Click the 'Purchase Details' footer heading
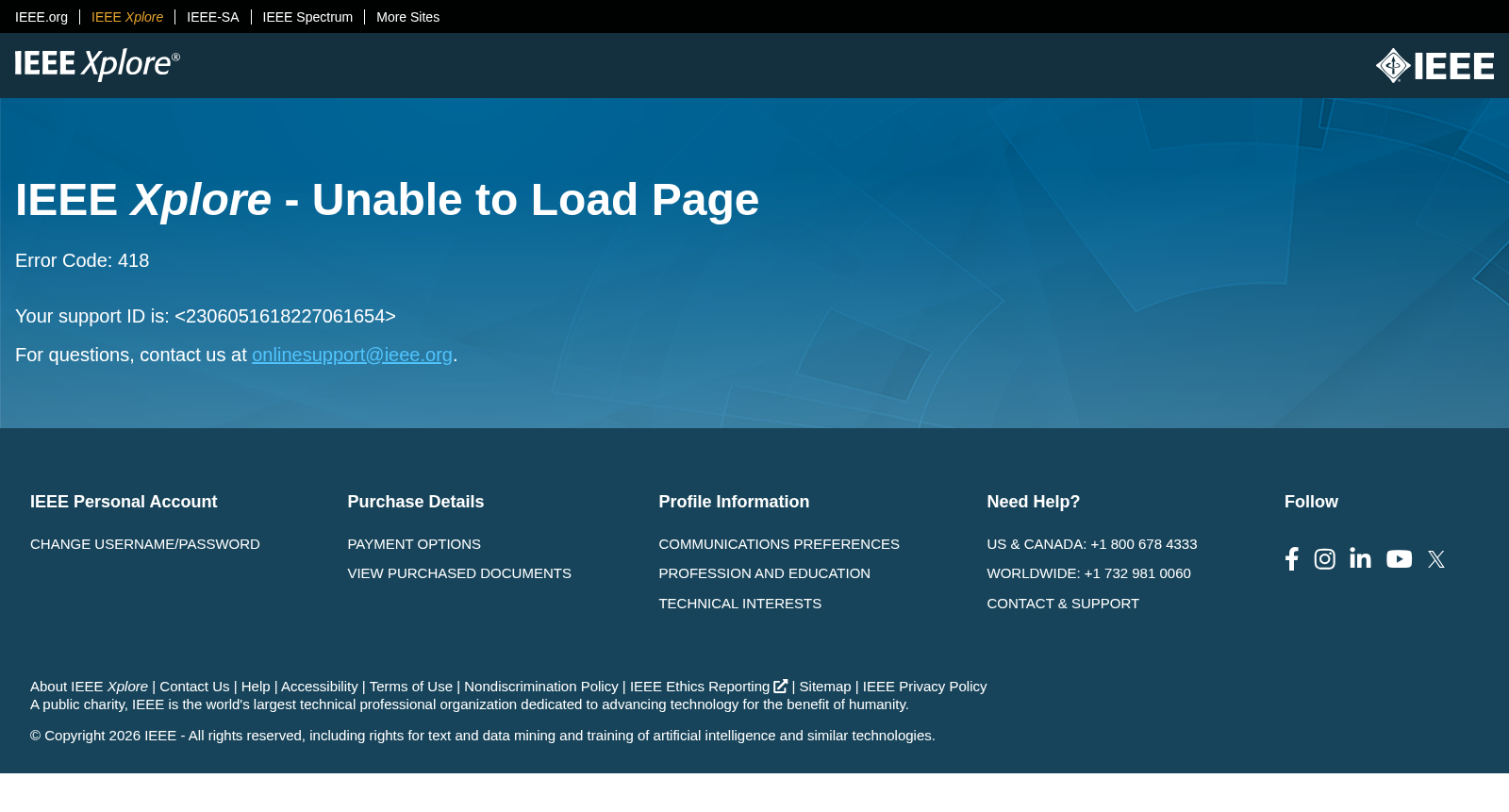1509x812 pixels. point(416,502)
